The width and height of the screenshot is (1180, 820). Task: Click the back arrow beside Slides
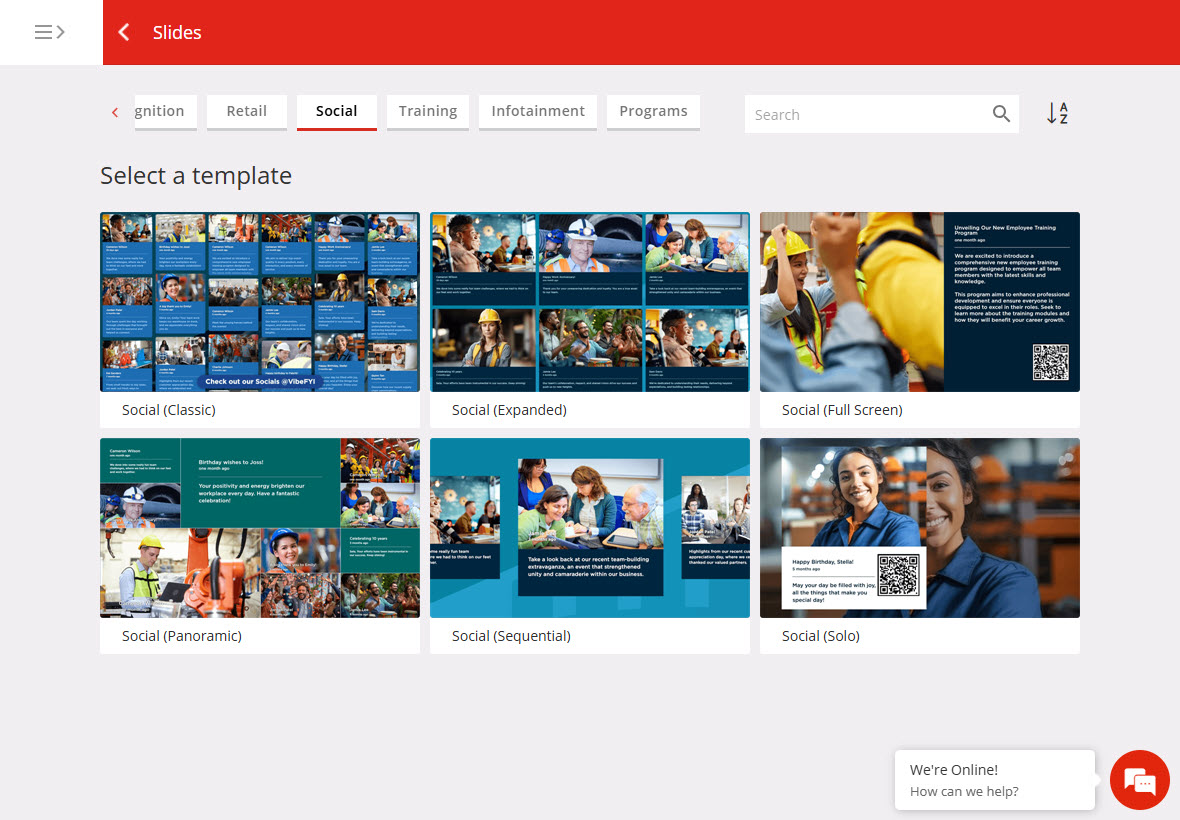click(x=124, y=32)
